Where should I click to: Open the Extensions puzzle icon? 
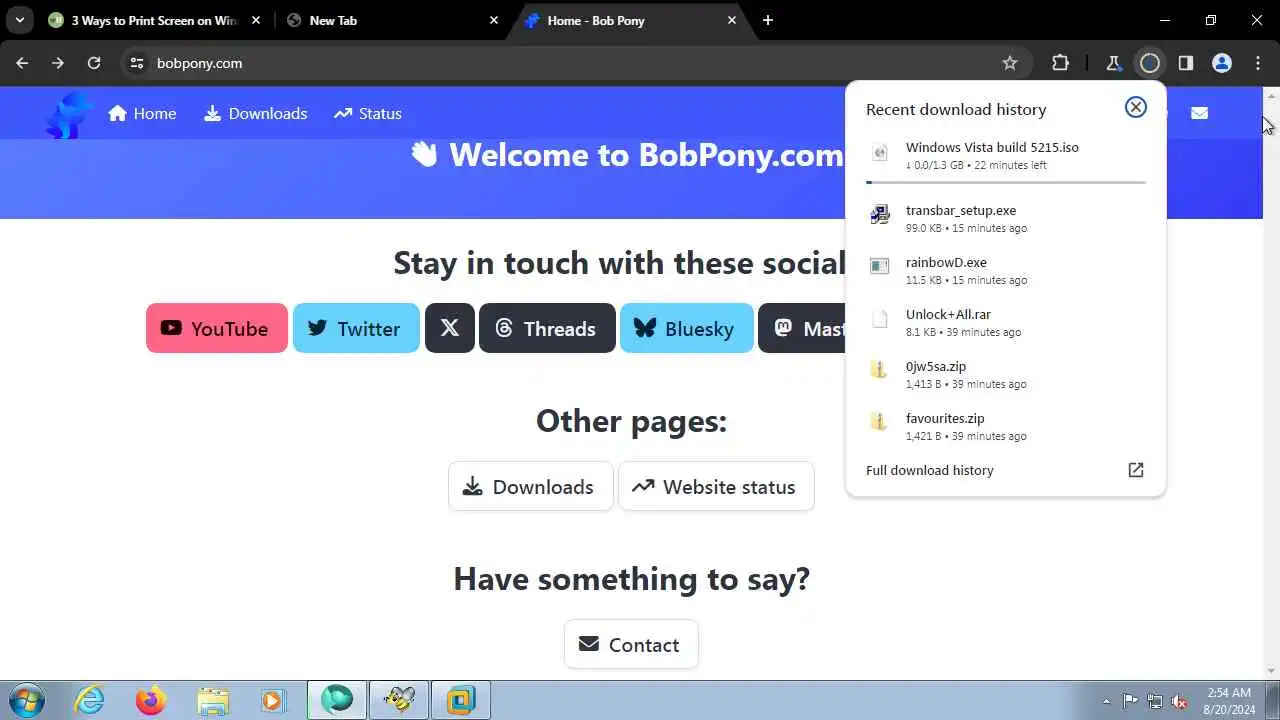1060,63
